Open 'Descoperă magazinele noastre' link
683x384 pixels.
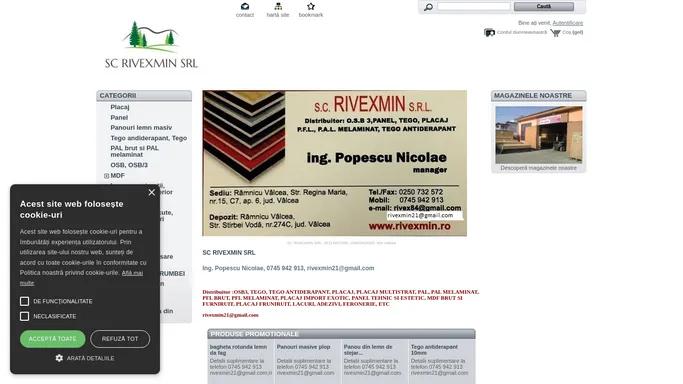pos(538,168)
